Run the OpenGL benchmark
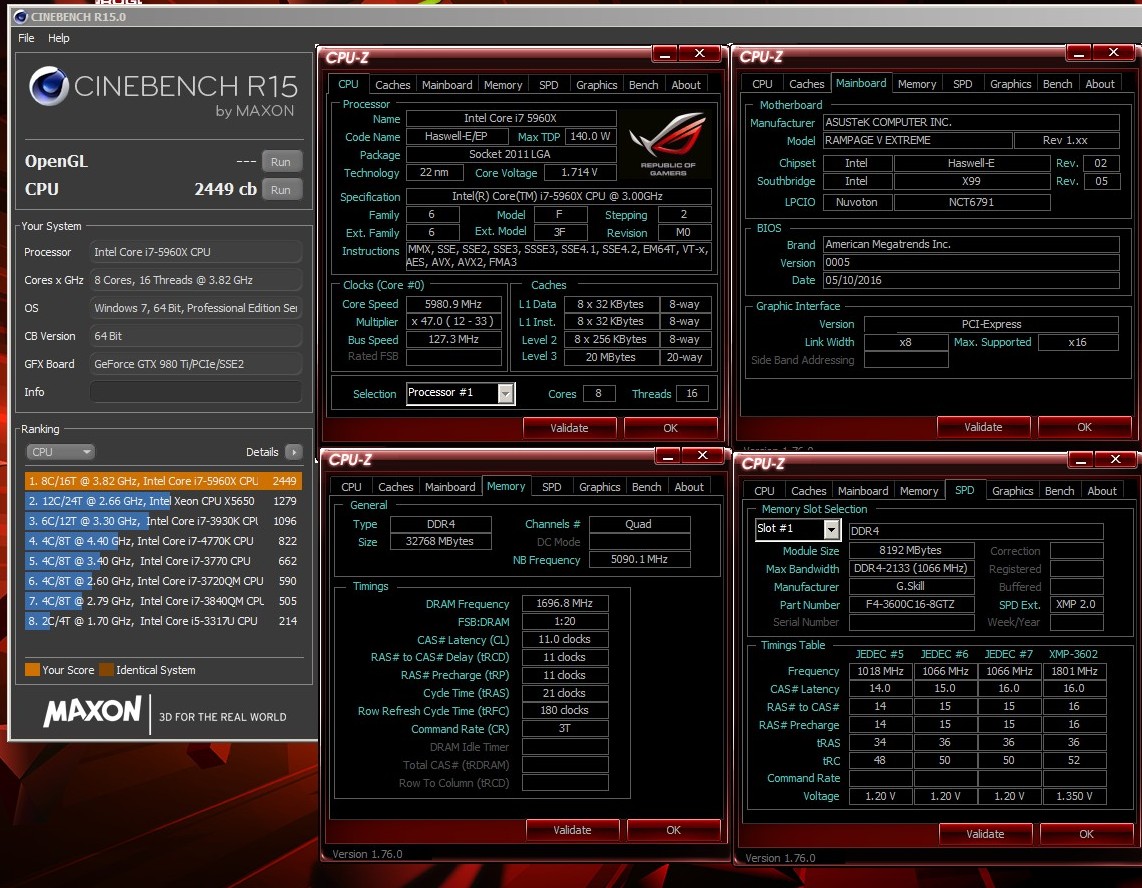The width and height of the screenshot is (1142, 888). [x=280, y=162]
